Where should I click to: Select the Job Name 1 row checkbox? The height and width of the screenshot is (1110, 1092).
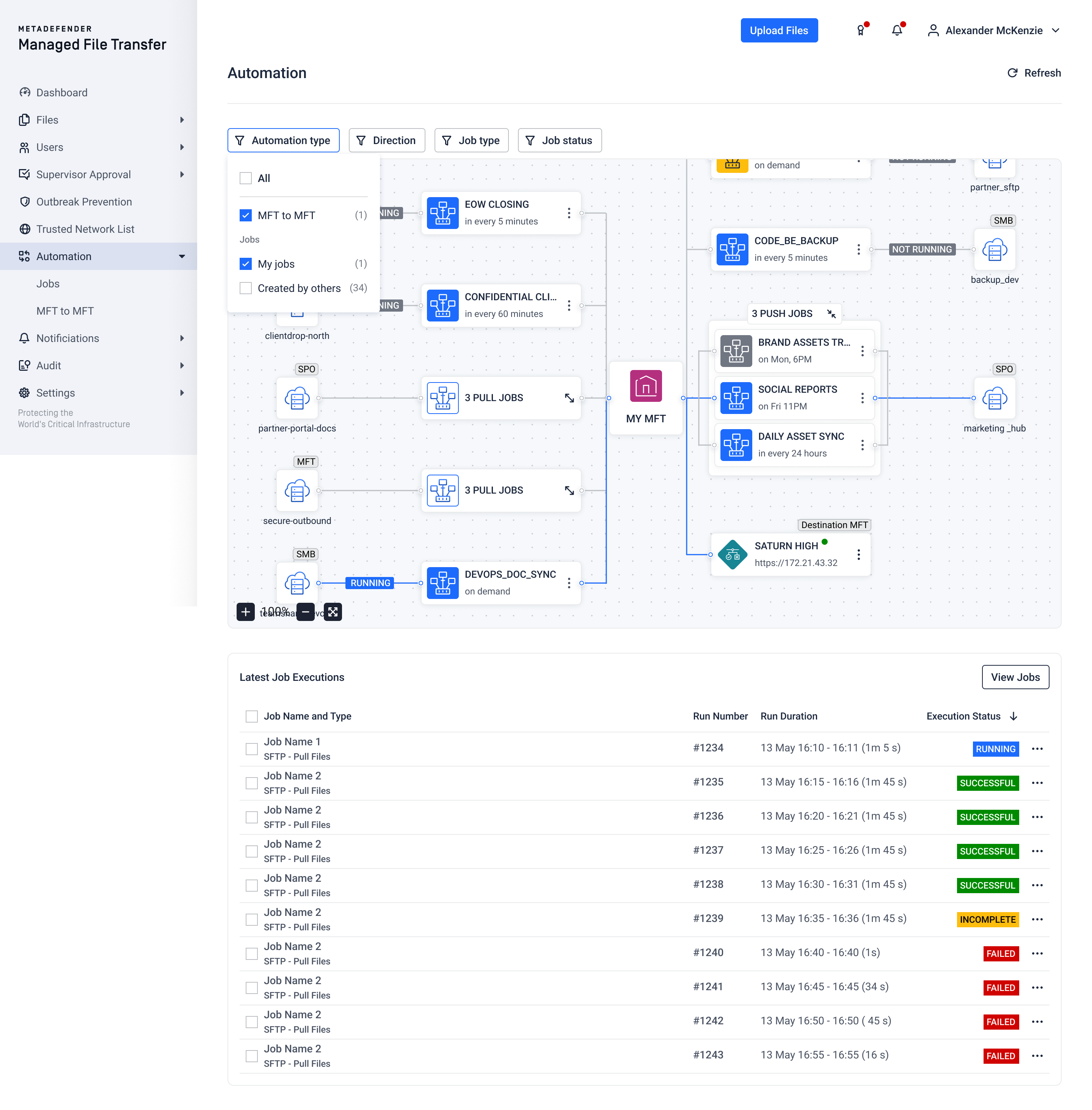coord(251,749)
